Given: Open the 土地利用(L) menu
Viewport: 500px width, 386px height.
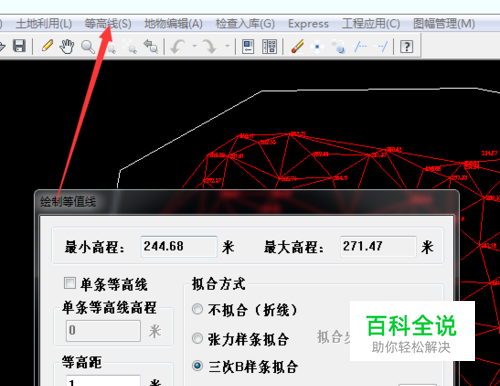Looking at the screenshot, I should [44, 24].
